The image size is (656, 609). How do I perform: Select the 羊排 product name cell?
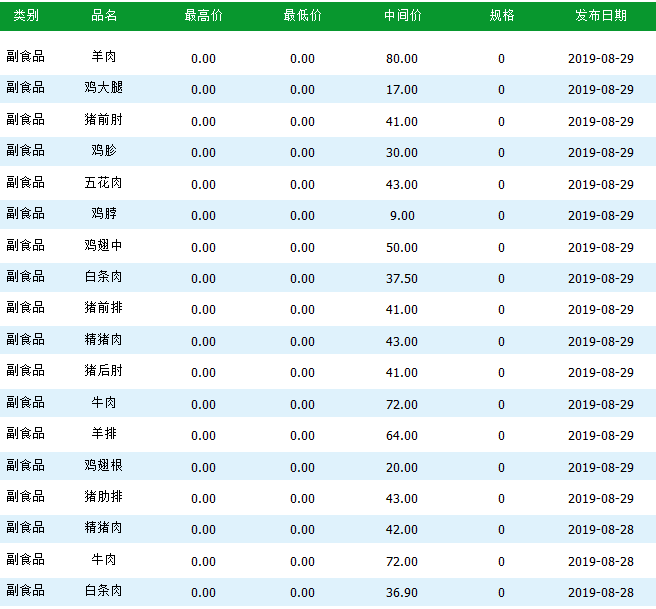pos(104,433)
